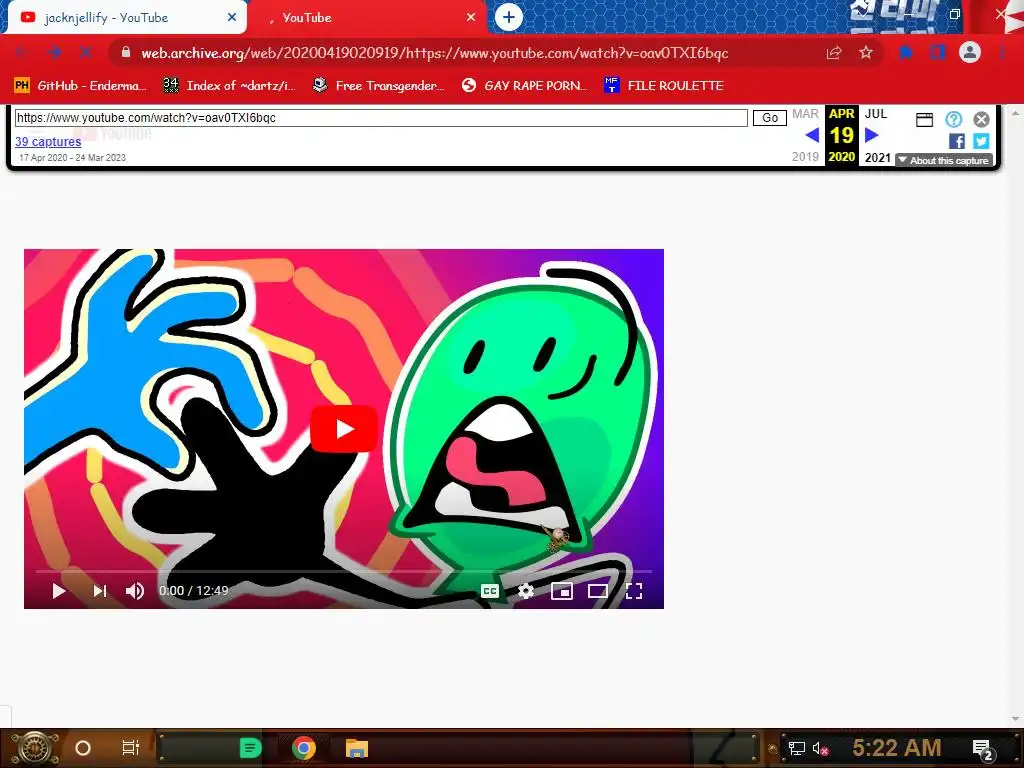Open File Explorer from the taskbar

point(357,748)
